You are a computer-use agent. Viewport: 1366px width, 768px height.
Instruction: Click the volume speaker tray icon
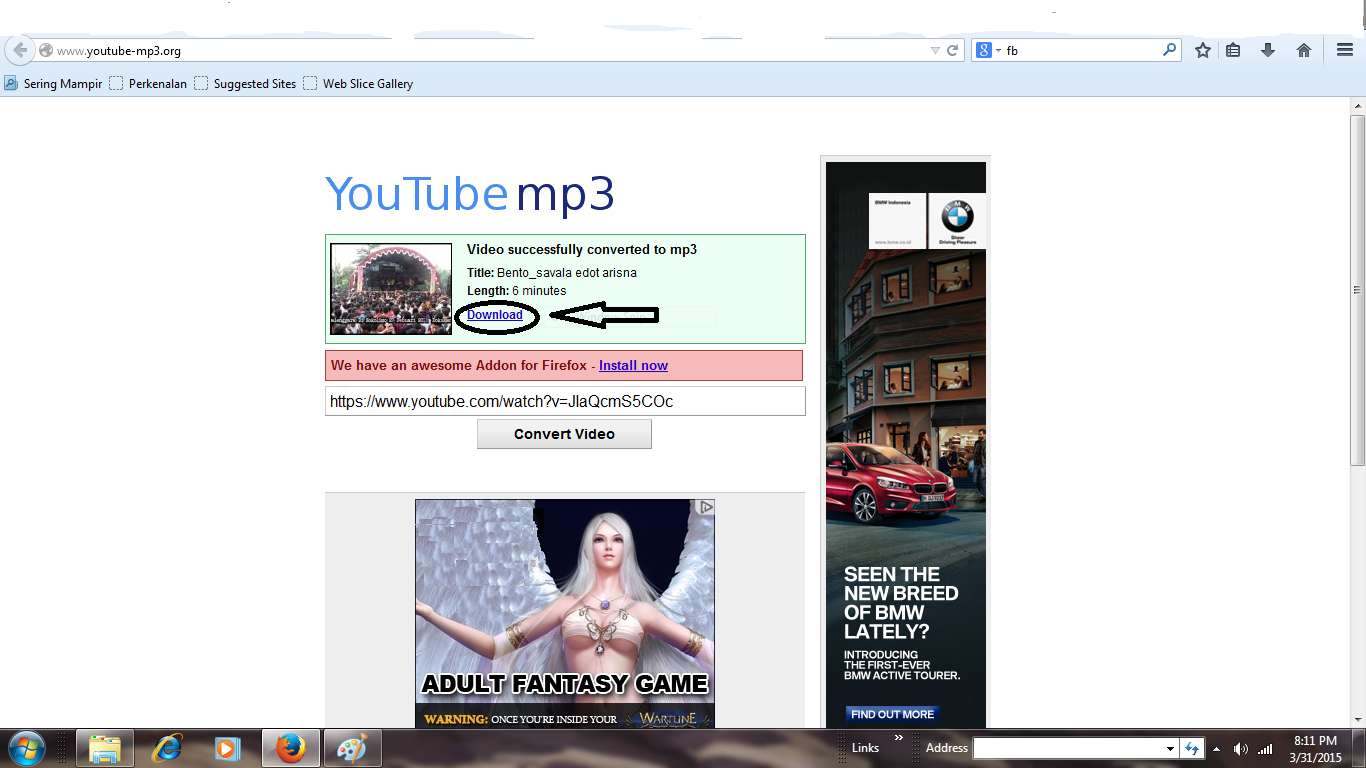(x=1241, y=748)
